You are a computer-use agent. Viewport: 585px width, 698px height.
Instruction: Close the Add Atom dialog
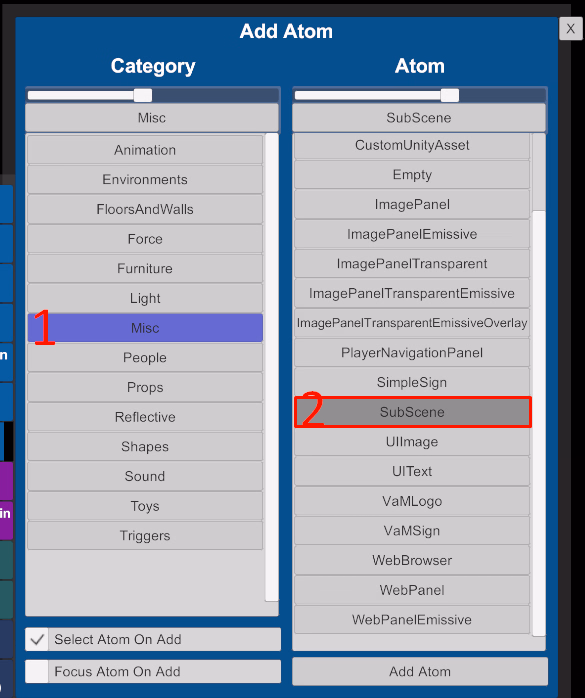point(570,29)
